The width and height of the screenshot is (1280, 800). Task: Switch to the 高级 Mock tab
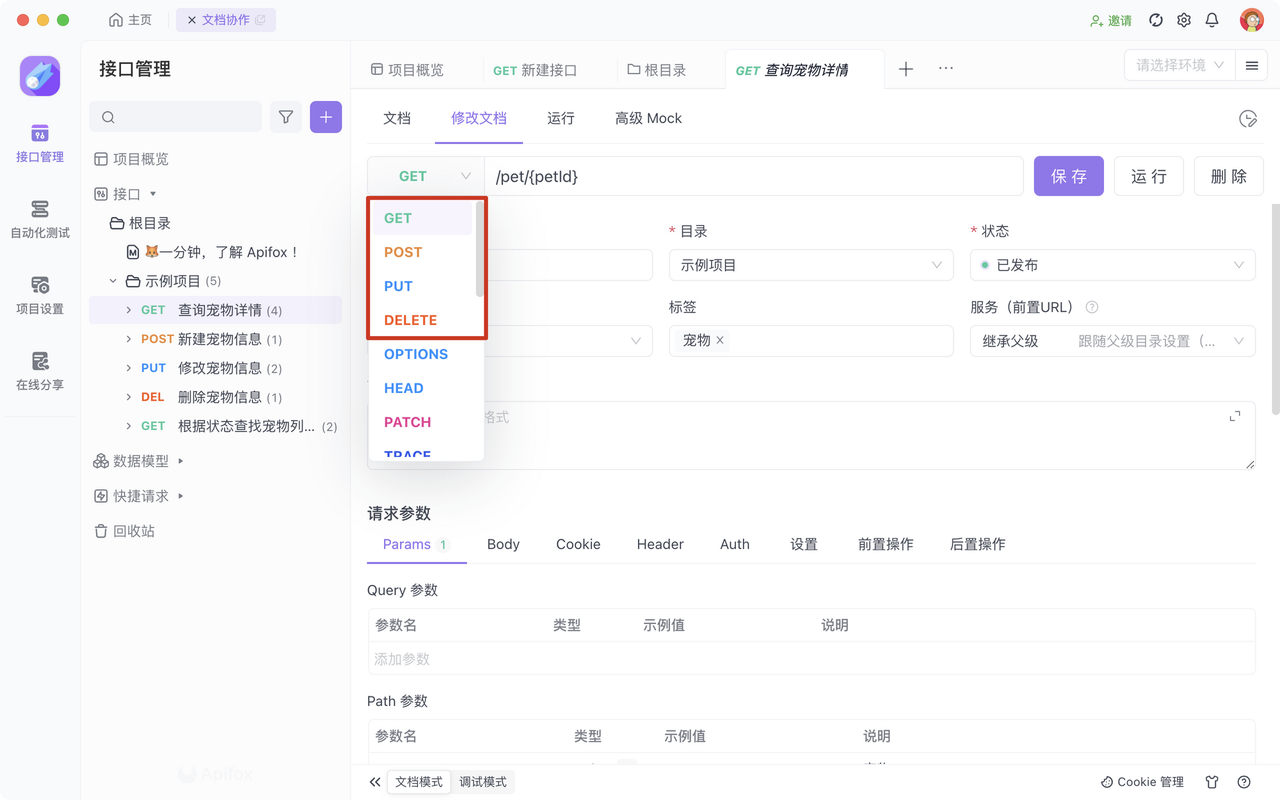[x=648, y=118]
